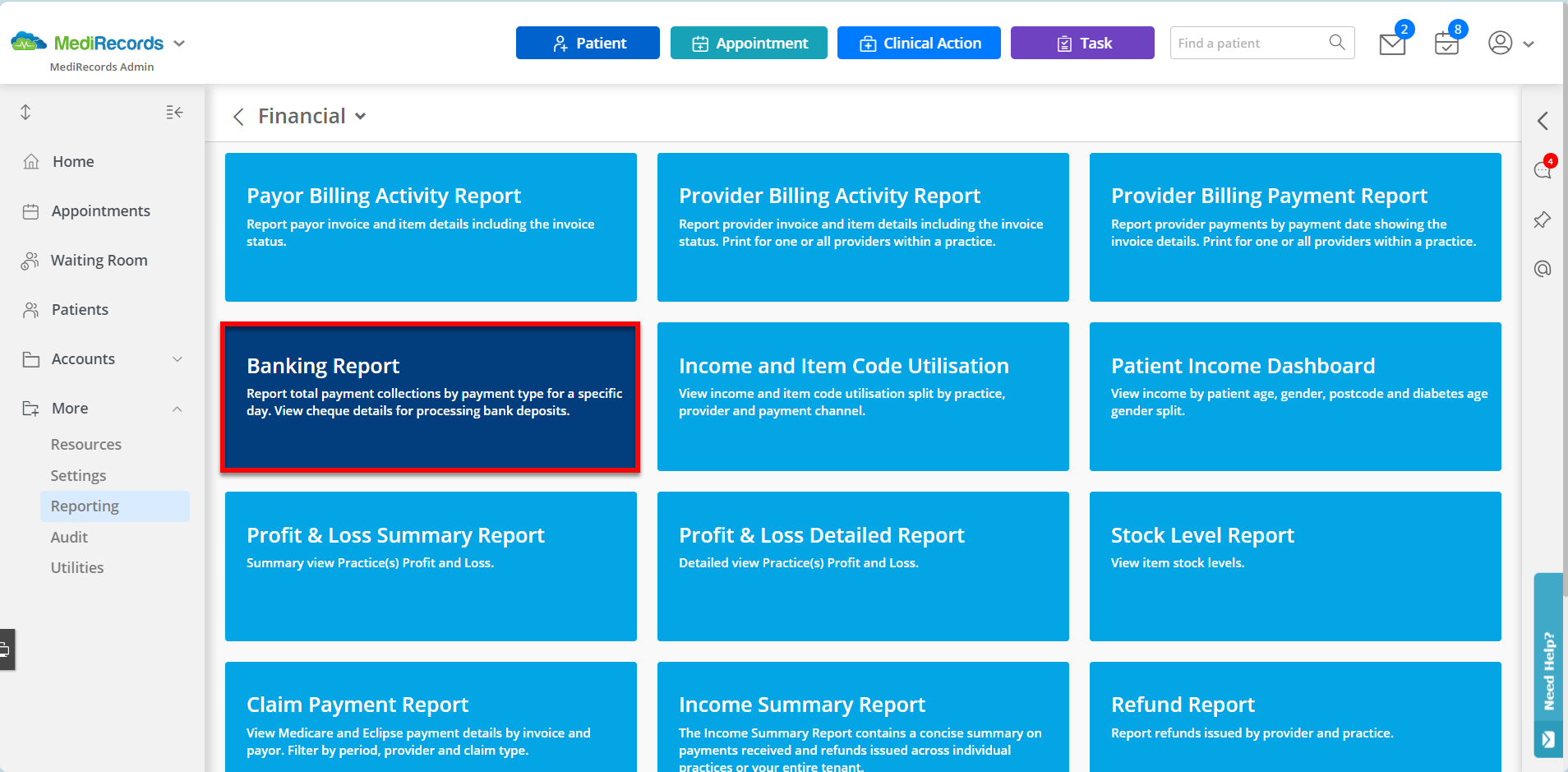Expand the right panel arrow icon
This screenshot has width=1568, height=772.
(x=1543, y=121)
